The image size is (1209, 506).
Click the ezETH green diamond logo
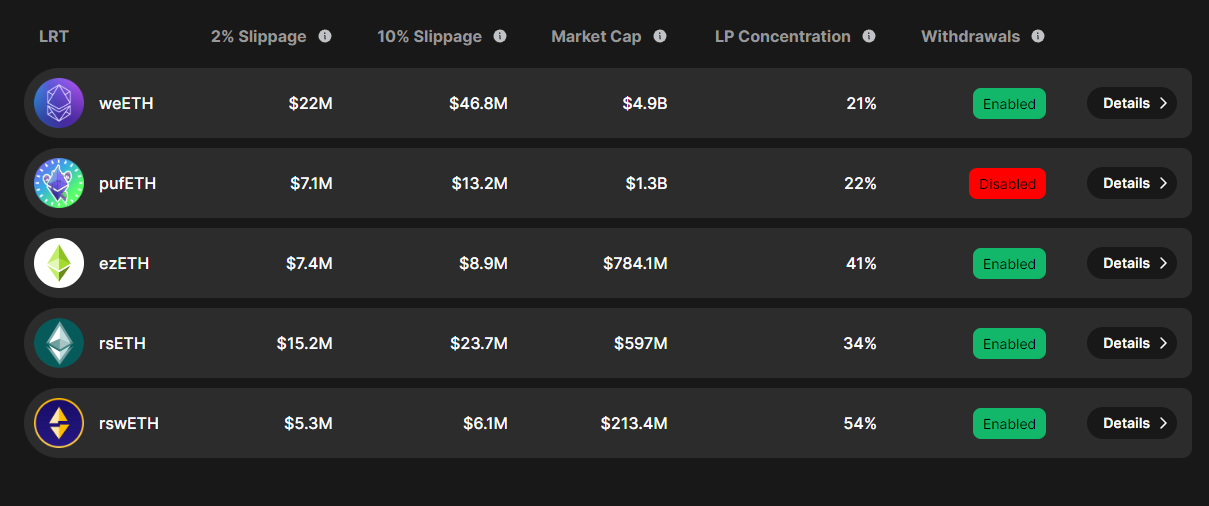[59, 263]
